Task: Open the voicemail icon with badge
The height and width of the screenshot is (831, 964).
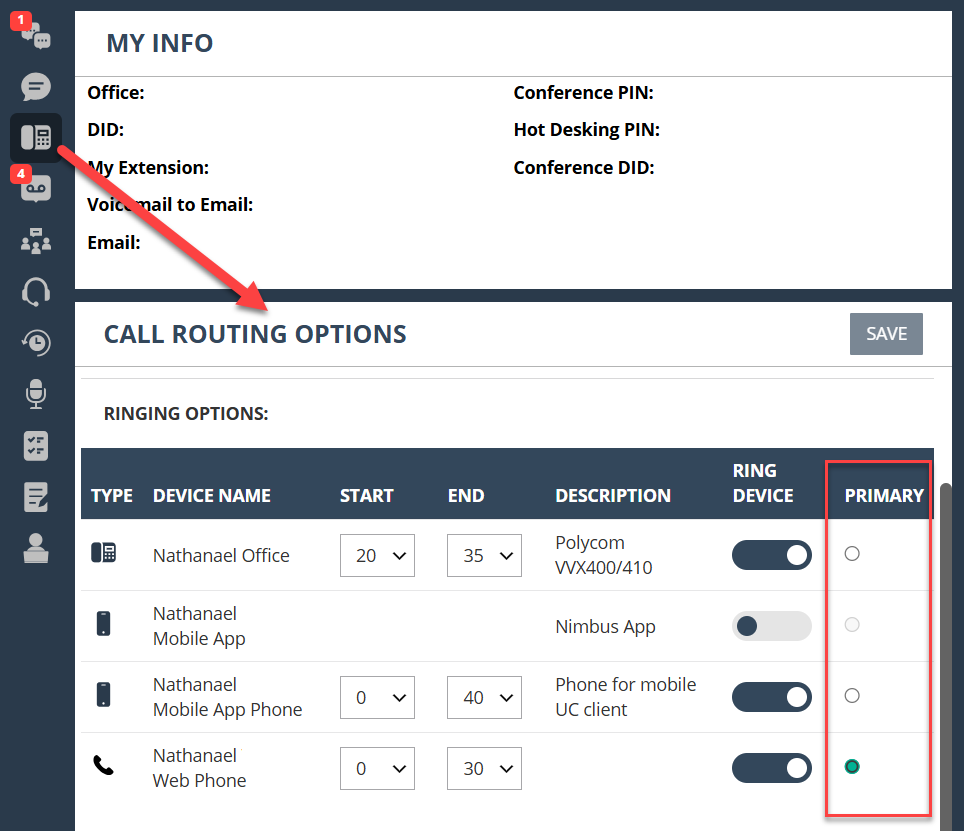Action: point(36,188)
